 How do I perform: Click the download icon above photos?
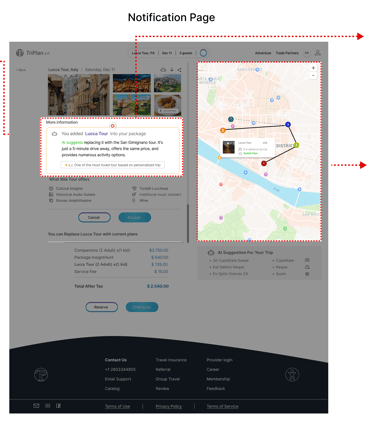coord(172,70)
